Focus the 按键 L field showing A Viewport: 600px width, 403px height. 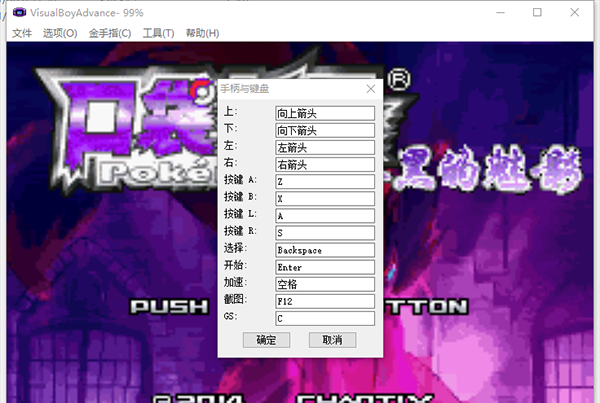pyautogui.click(x=325, y=216)
